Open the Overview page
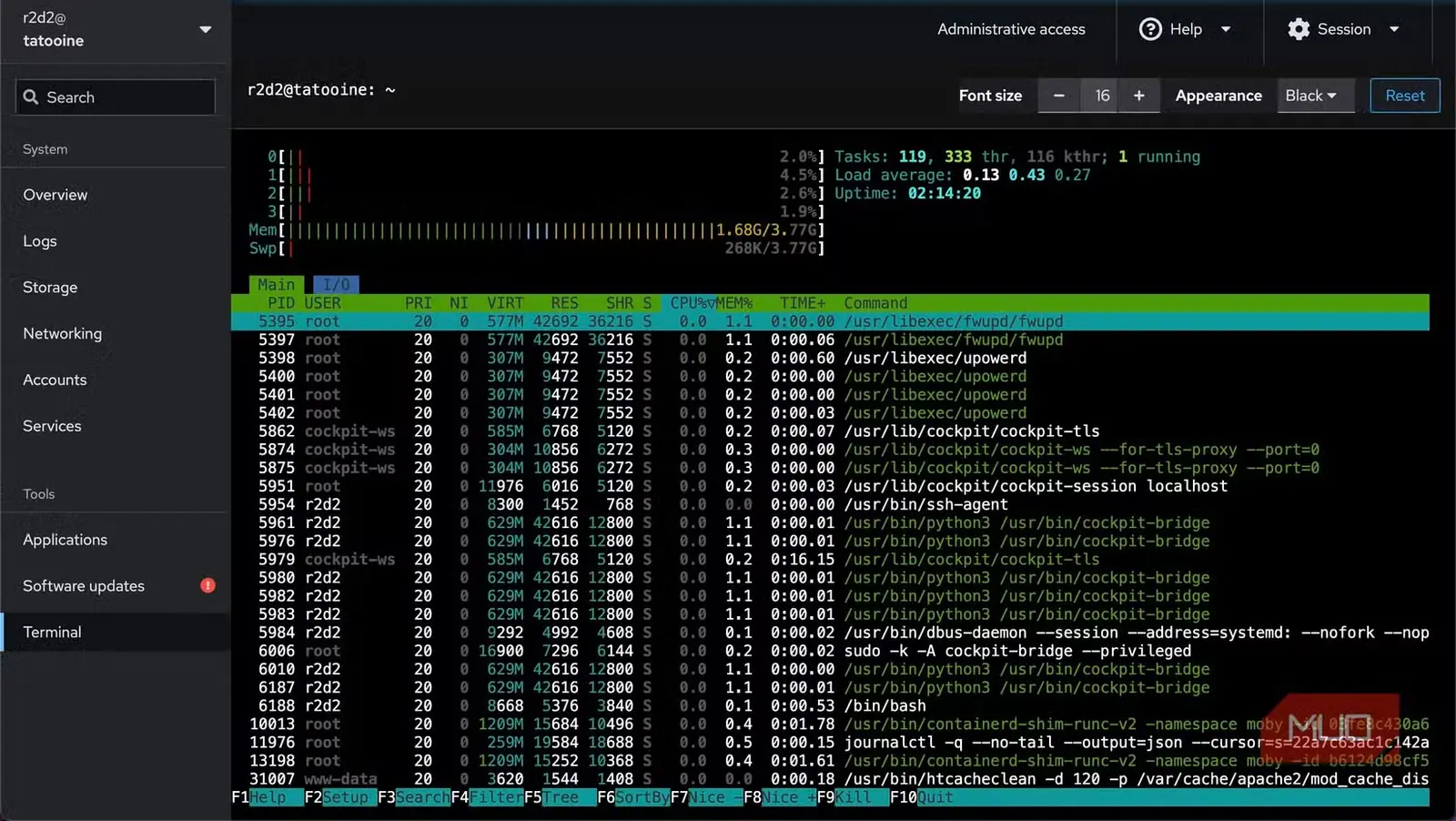 pos(115,195)
